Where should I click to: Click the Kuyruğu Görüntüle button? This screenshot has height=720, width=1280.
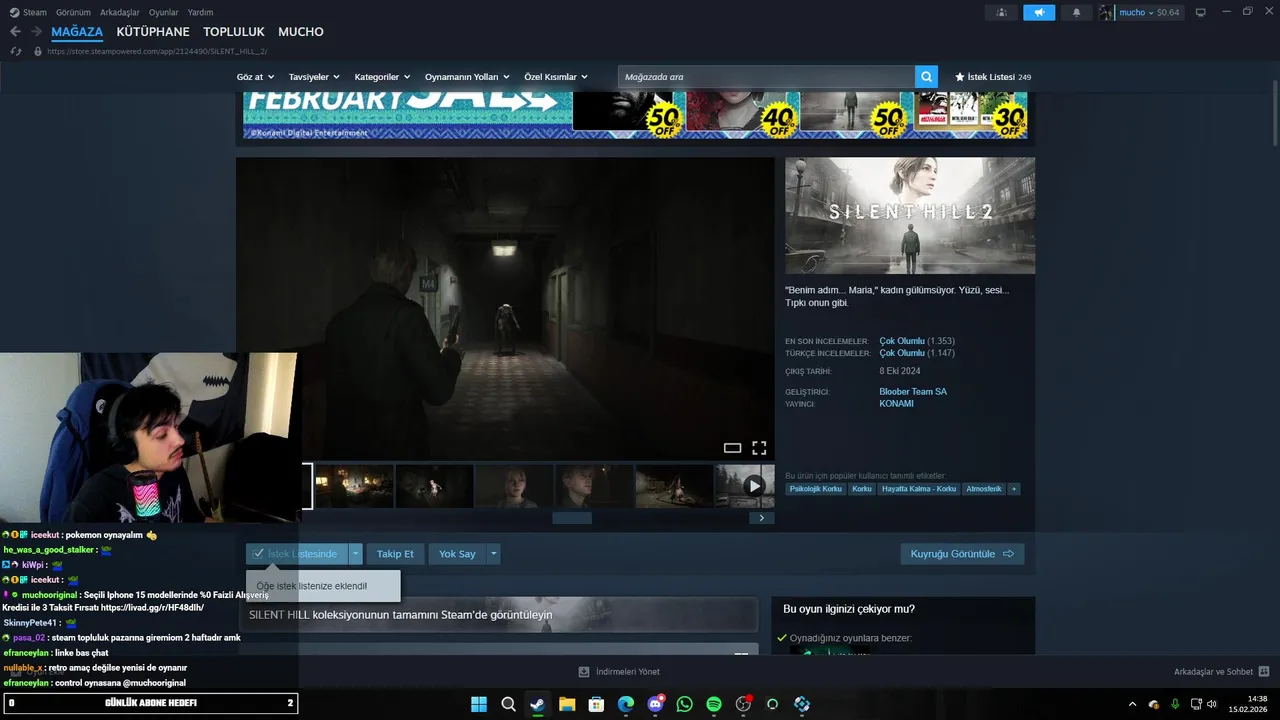tap(962, 554)
